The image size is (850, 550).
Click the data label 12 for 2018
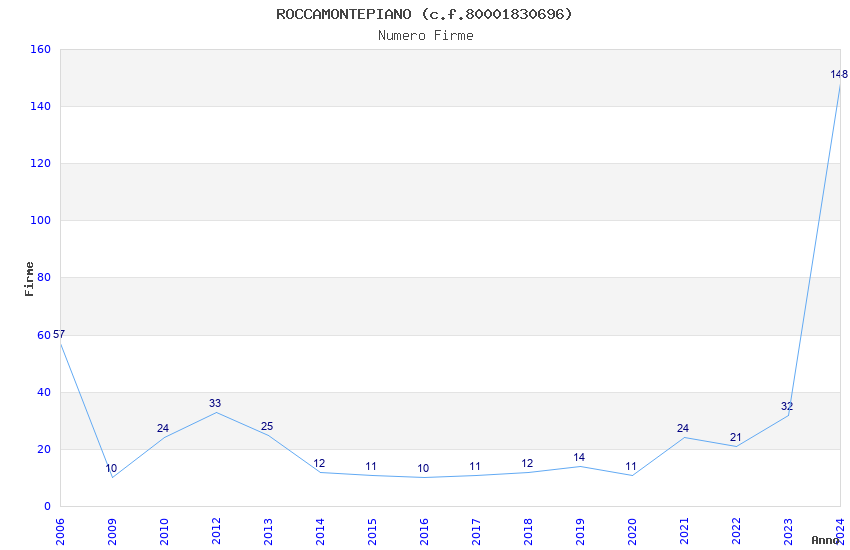tap(527, 463)
